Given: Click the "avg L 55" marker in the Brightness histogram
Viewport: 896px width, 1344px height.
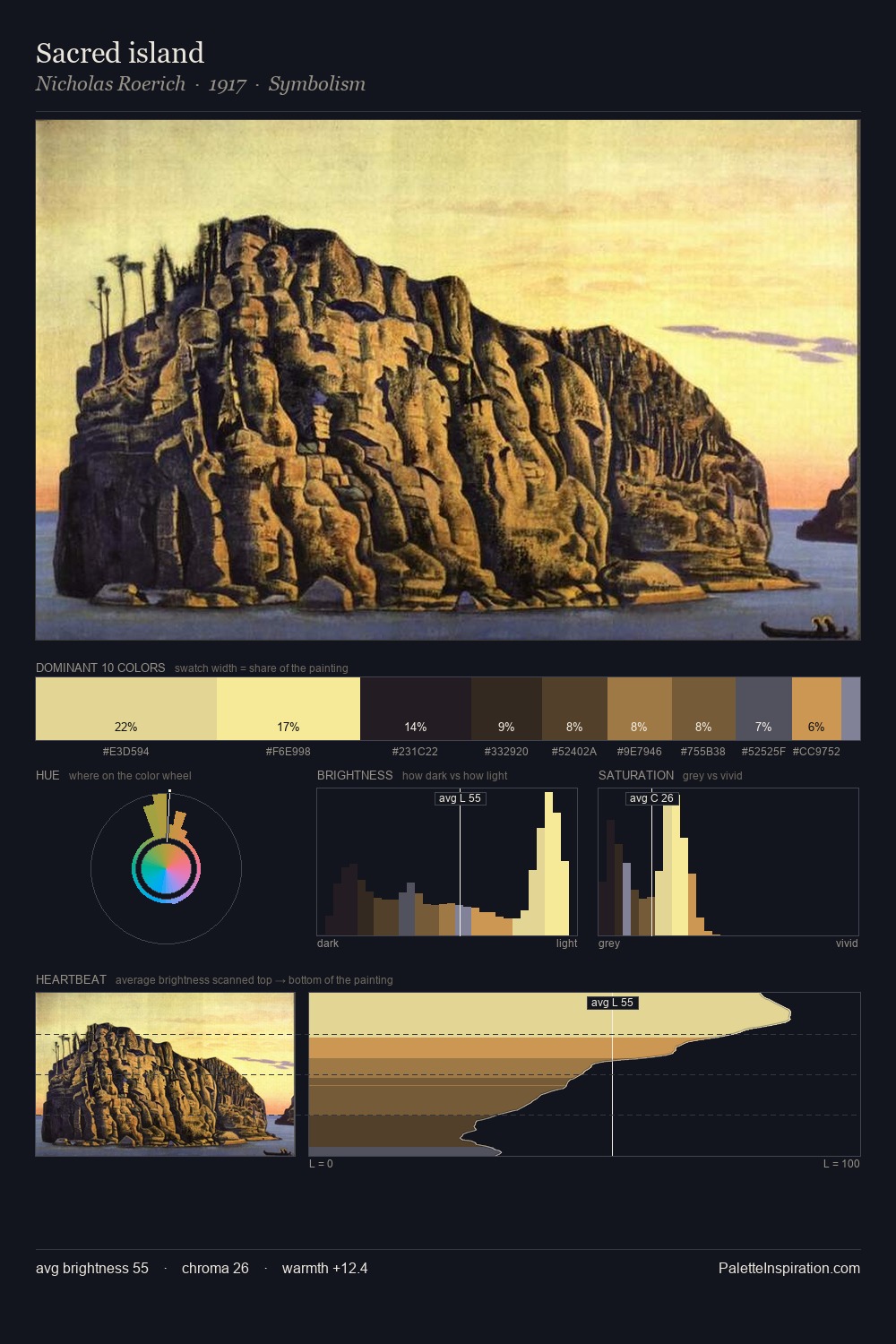Looking at the screenshot, I should click(460, 798).
